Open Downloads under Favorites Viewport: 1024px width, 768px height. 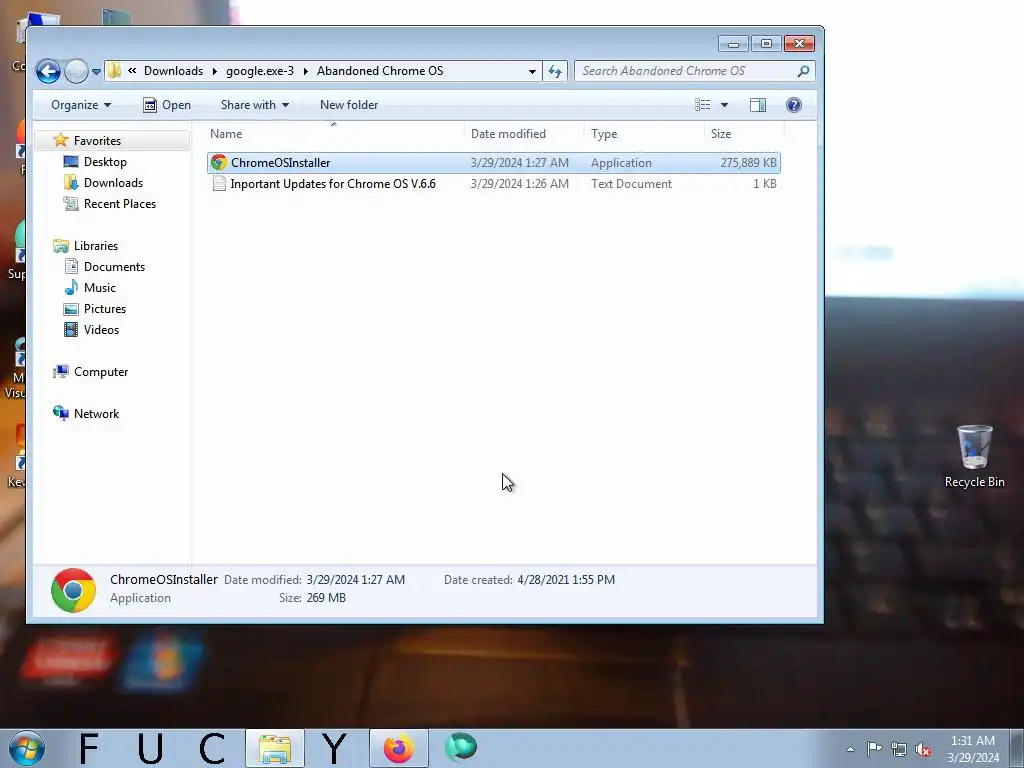pyautogui.click(x=113, y=182)
